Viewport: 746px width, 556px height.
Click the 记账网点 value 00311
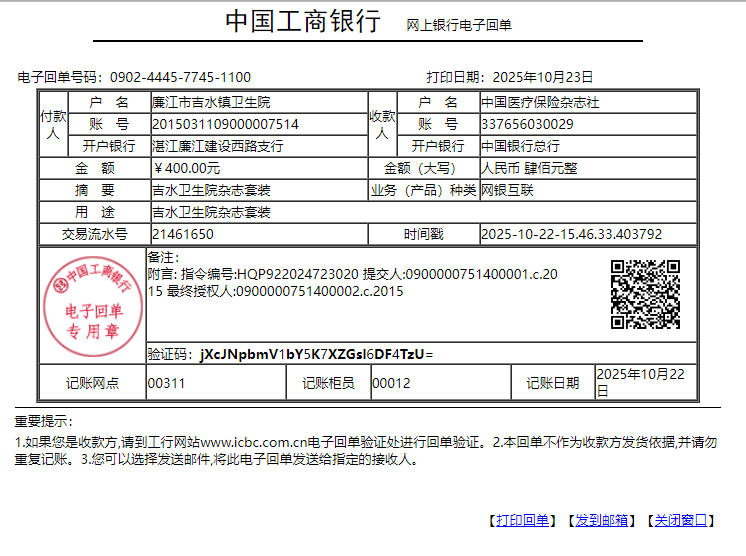166,383
